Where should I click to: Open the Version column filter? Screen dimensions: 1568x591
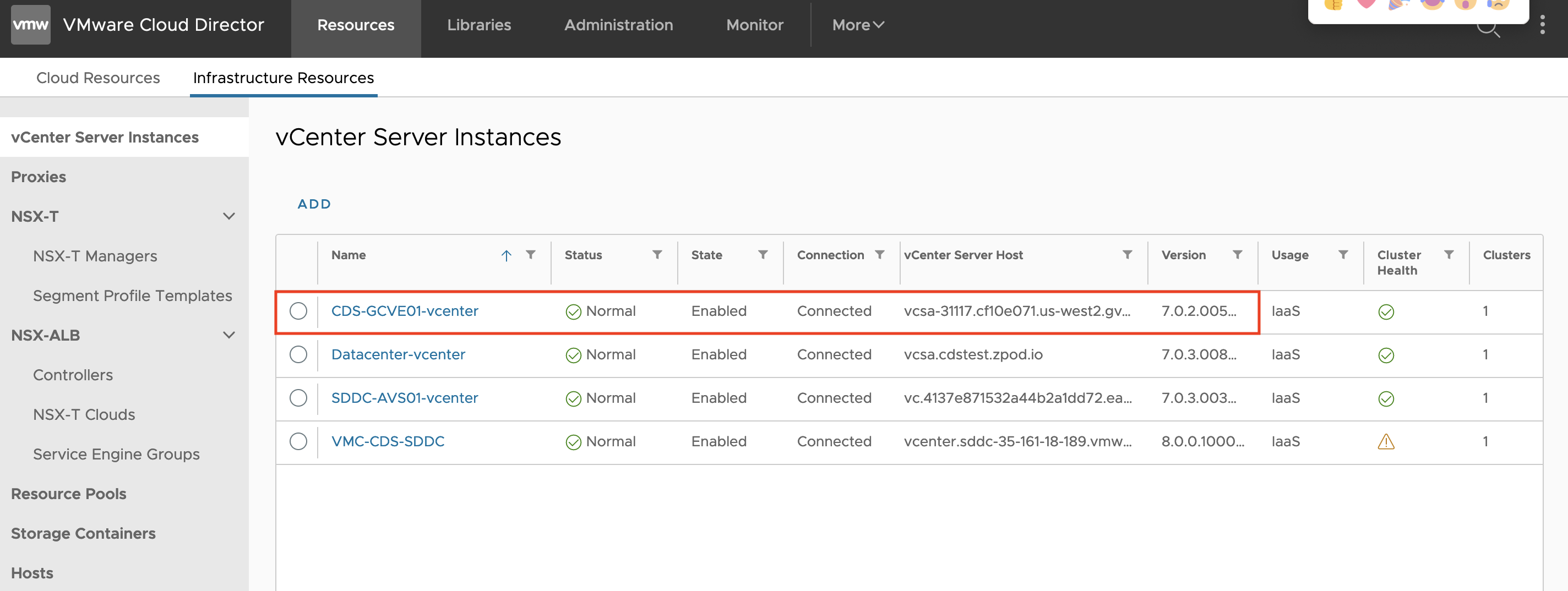pos(1237,254)
